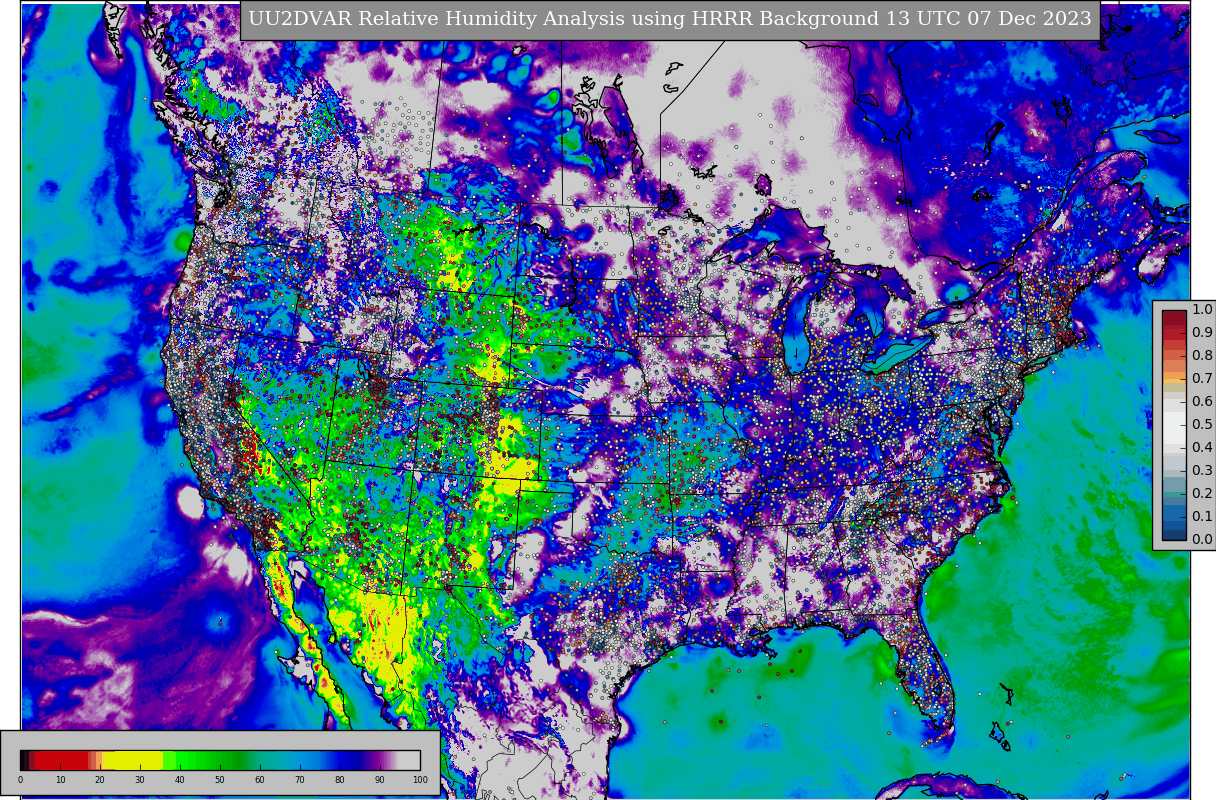The image size is (1216, 800).
Task: Click the 0.6 label on vertical colorbar
Action: [1202, 402]
